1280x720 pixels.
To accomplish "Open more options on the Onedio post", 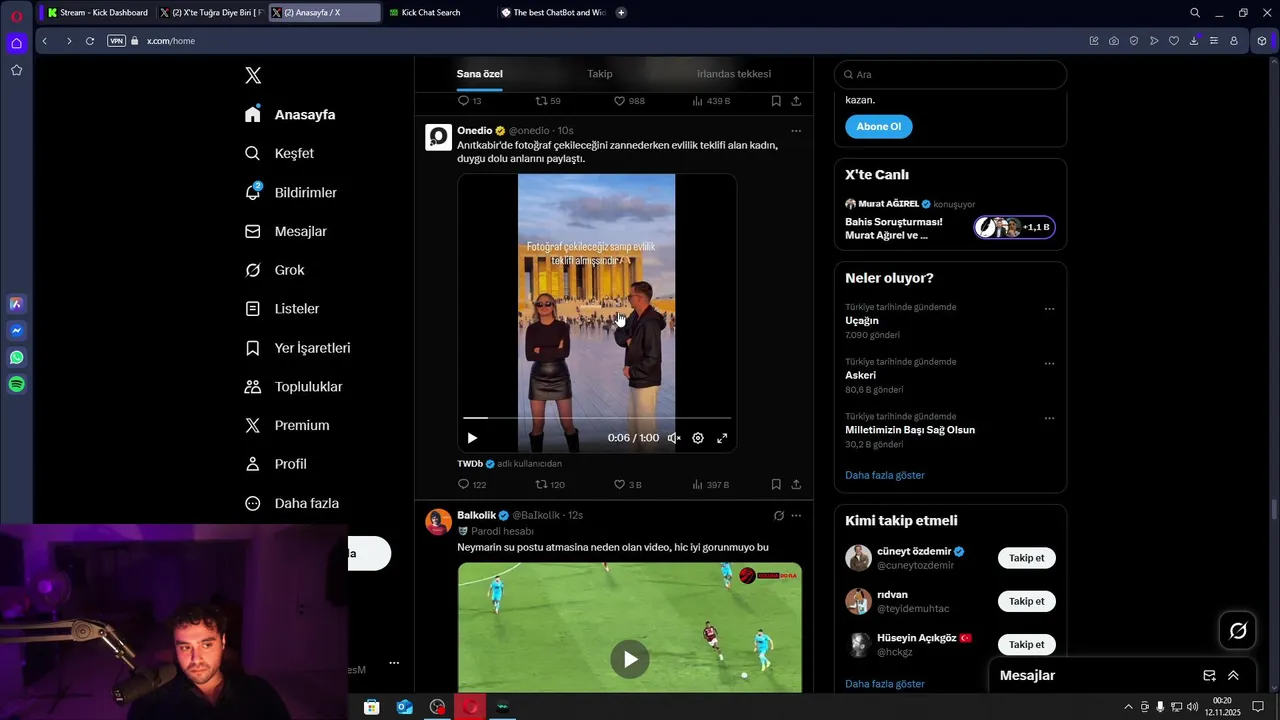I will 796,131.
